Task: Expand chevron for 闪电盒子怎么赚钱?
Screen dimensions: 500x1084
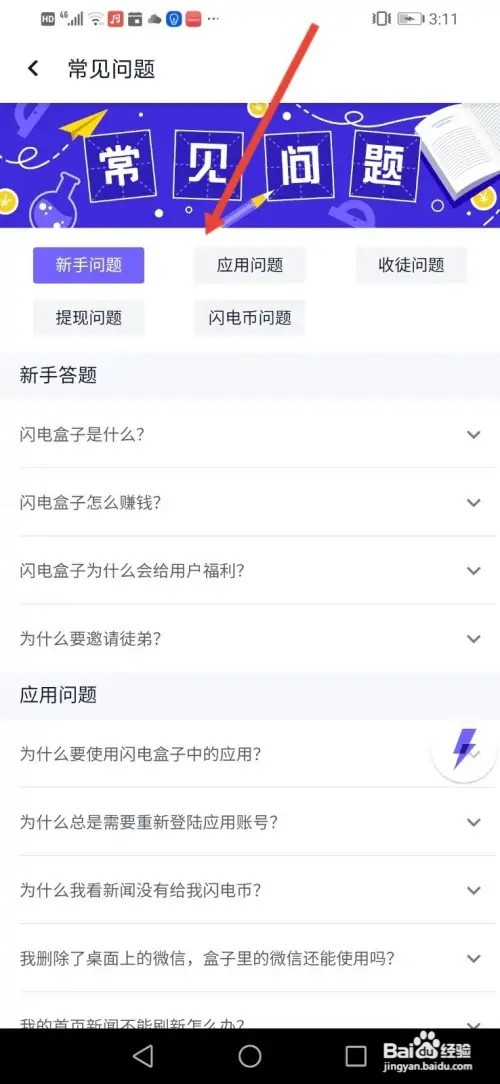Action: [x=473, y=503]
